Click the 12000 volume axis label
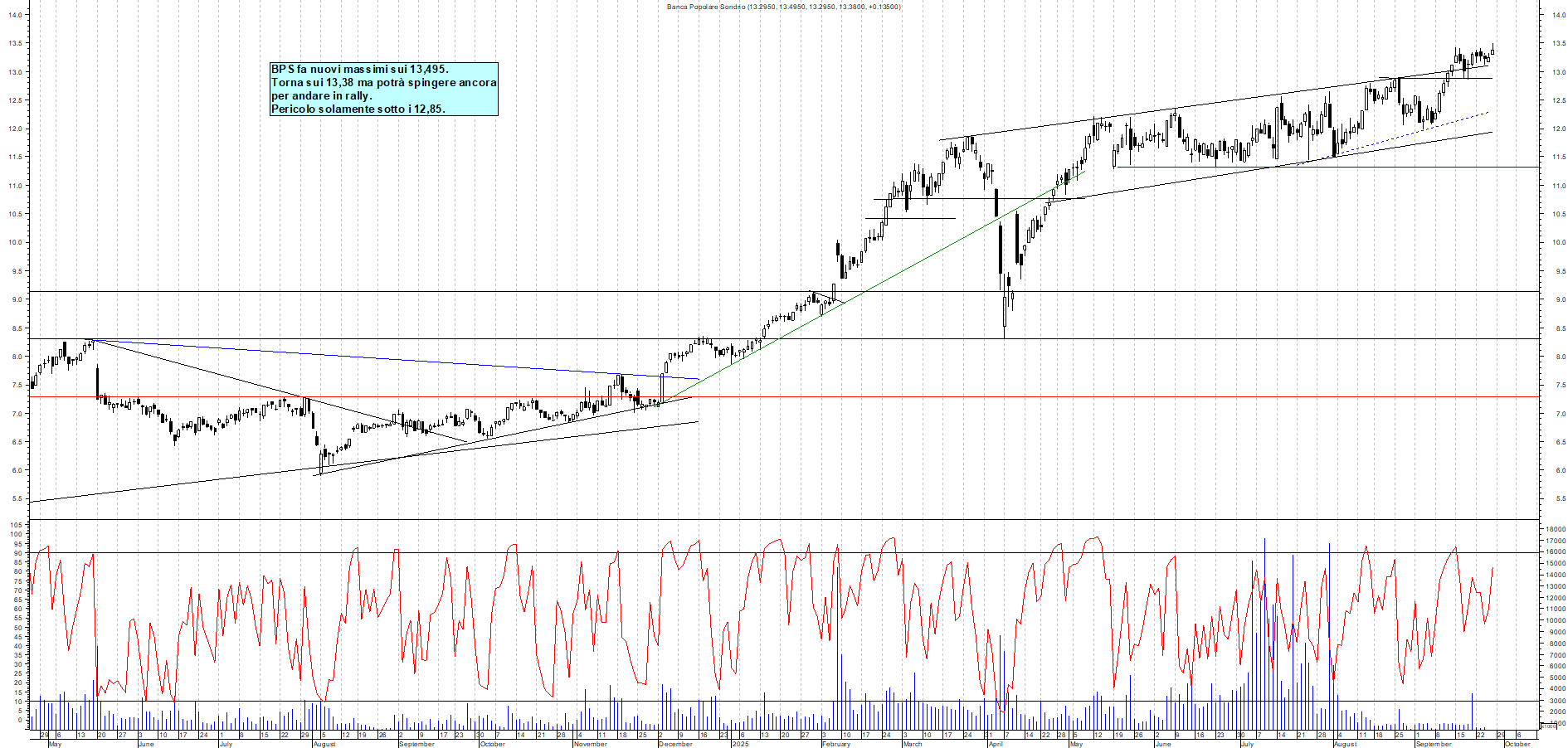Image resolution: width=1568 pixels, height=748 pixels. click(1556, 597)
